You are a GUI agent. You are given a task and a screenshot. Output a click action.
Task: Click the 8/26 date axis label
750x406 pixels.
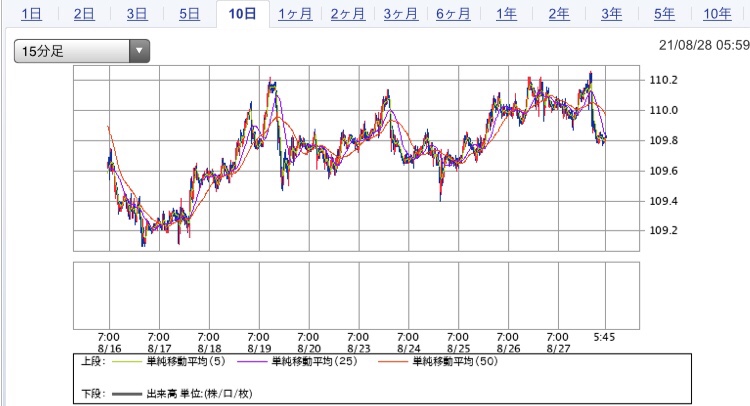(508, 349)
